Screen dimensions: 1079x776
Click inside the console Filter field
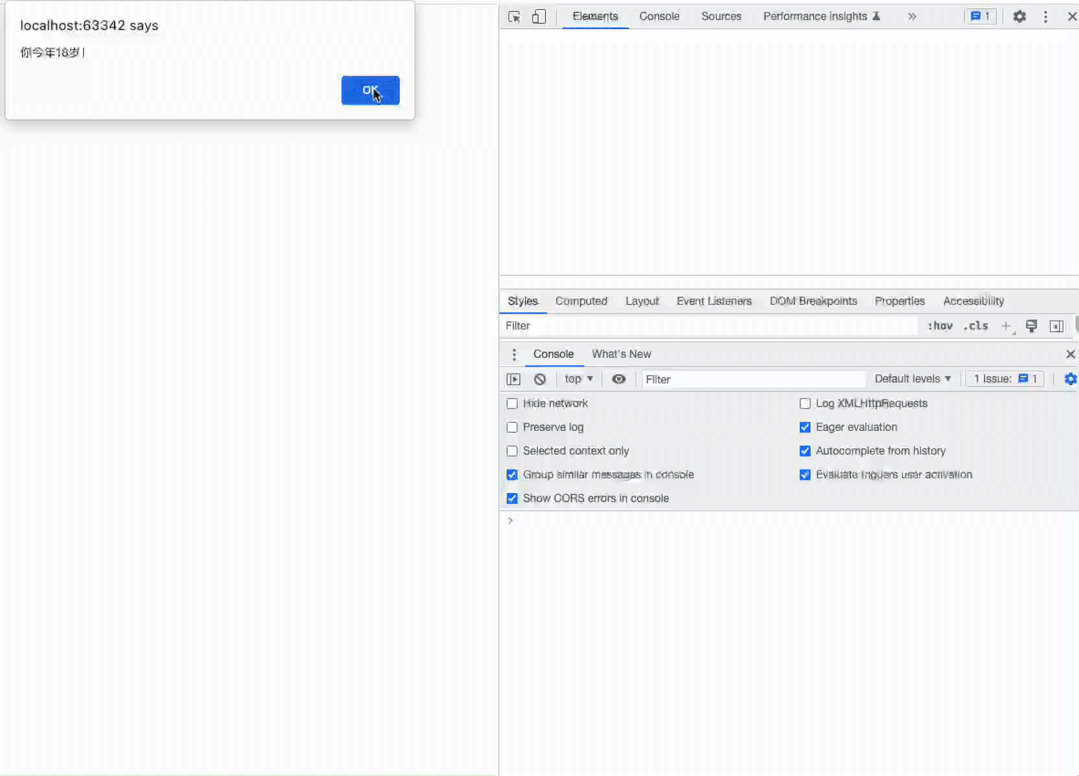tap(750, 378)
